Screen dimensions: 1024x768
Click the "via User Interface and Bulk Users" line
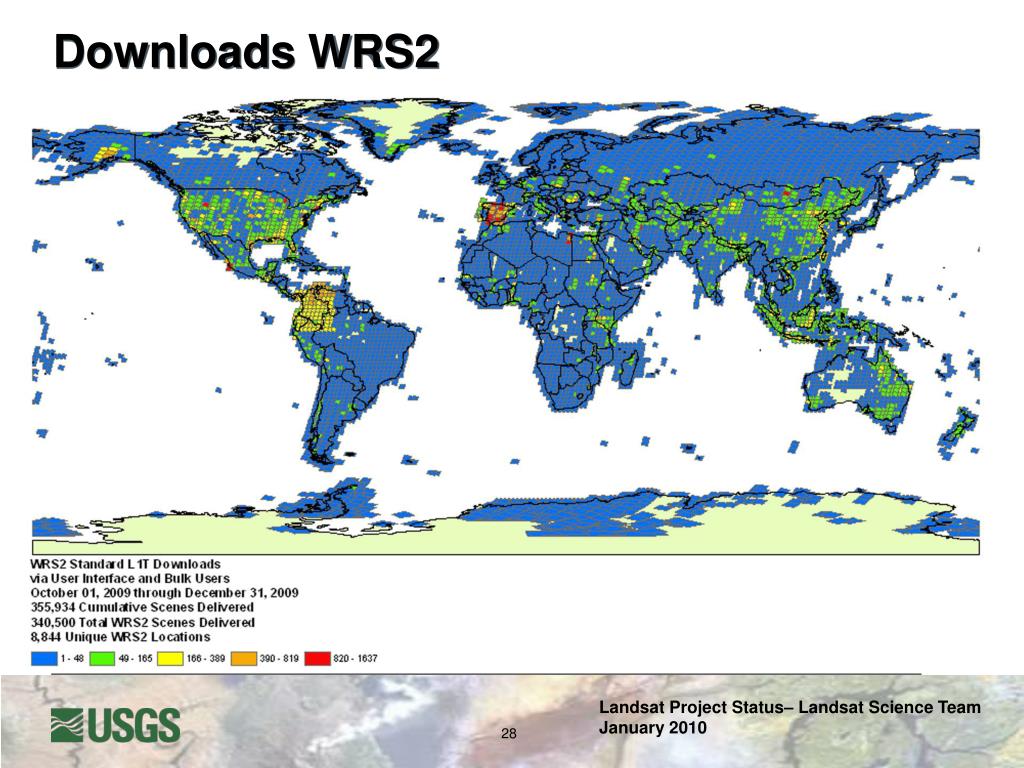click(x=130, y=578)
